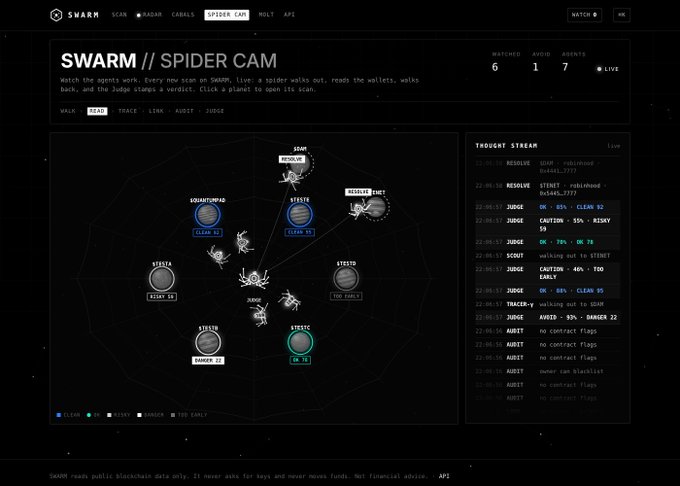Click the 'live' label in Thought Stream

[x=614, y=146]
